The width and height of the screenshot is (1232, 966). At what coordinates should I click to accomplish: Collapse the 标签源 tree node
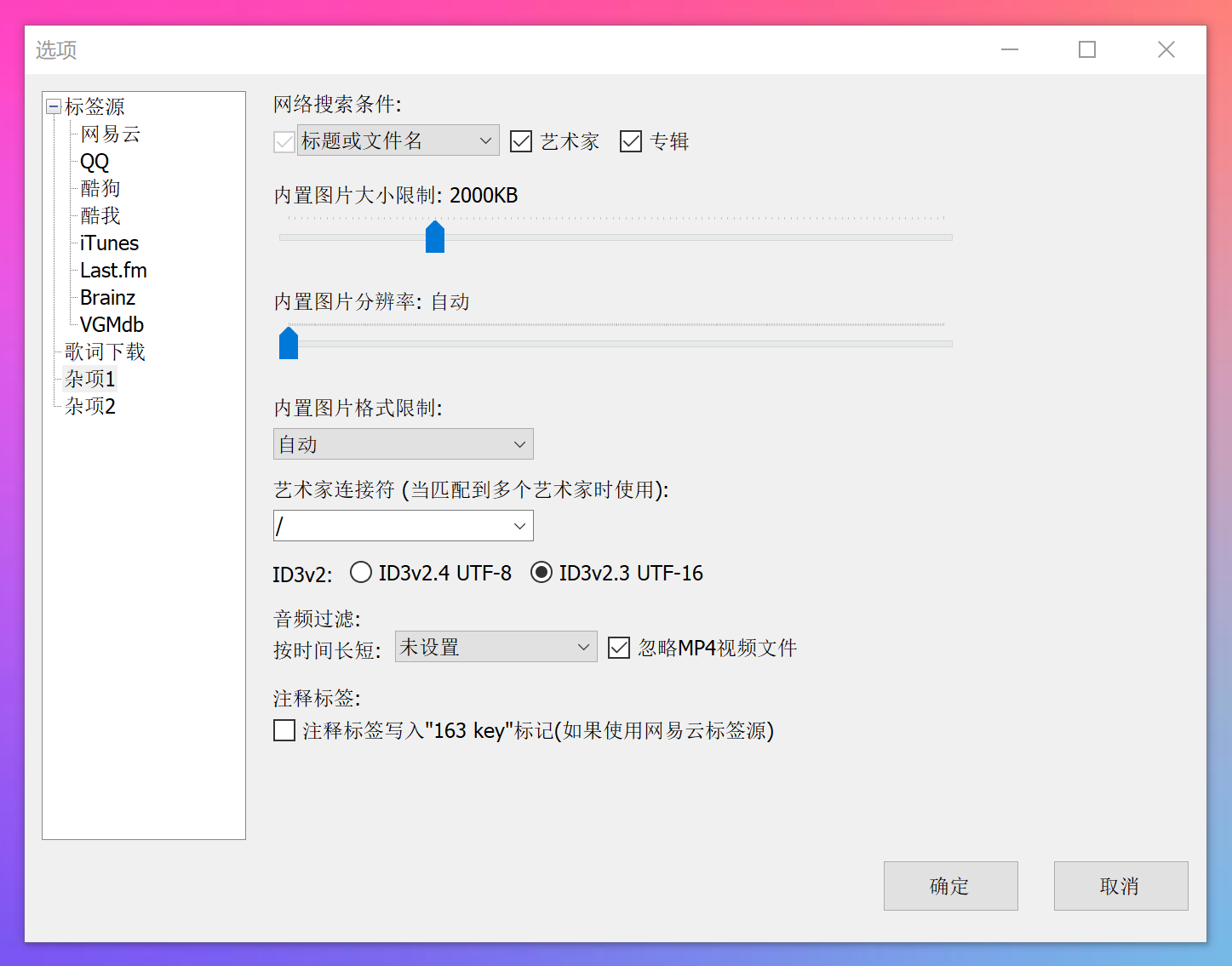click(54, 107)
